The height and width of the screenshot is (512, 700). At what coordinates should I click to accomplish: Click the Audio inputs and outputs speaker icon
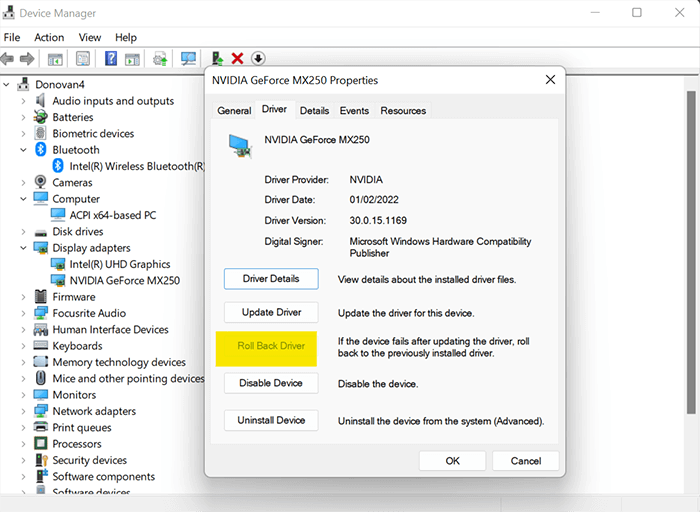pos(41,100)
